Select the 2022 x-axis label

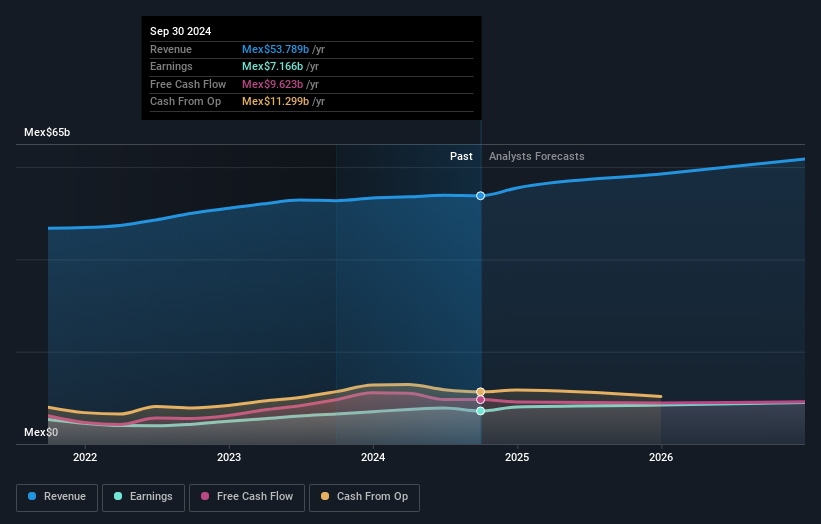pyautogui.click(x=85, y=457)
